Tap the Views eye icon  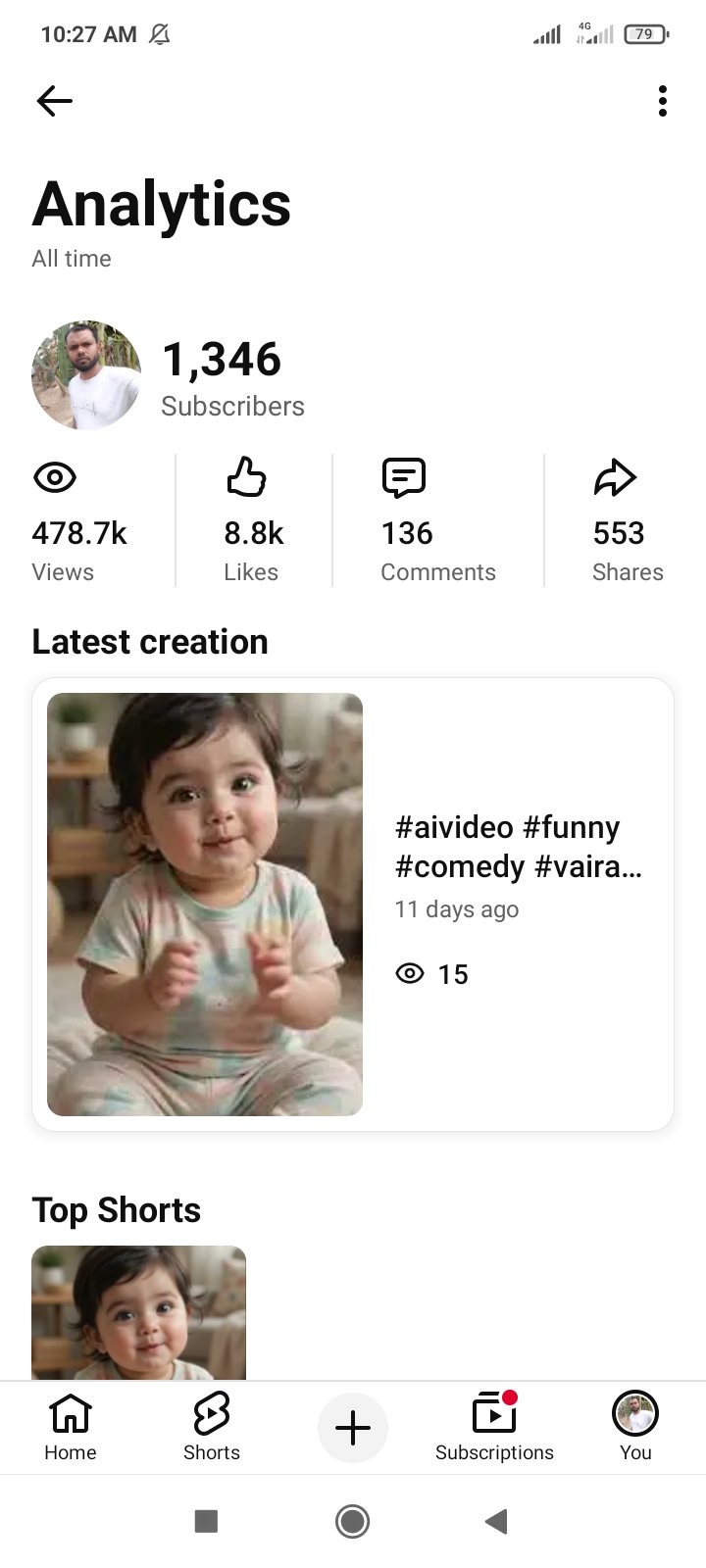click(55, 478)
